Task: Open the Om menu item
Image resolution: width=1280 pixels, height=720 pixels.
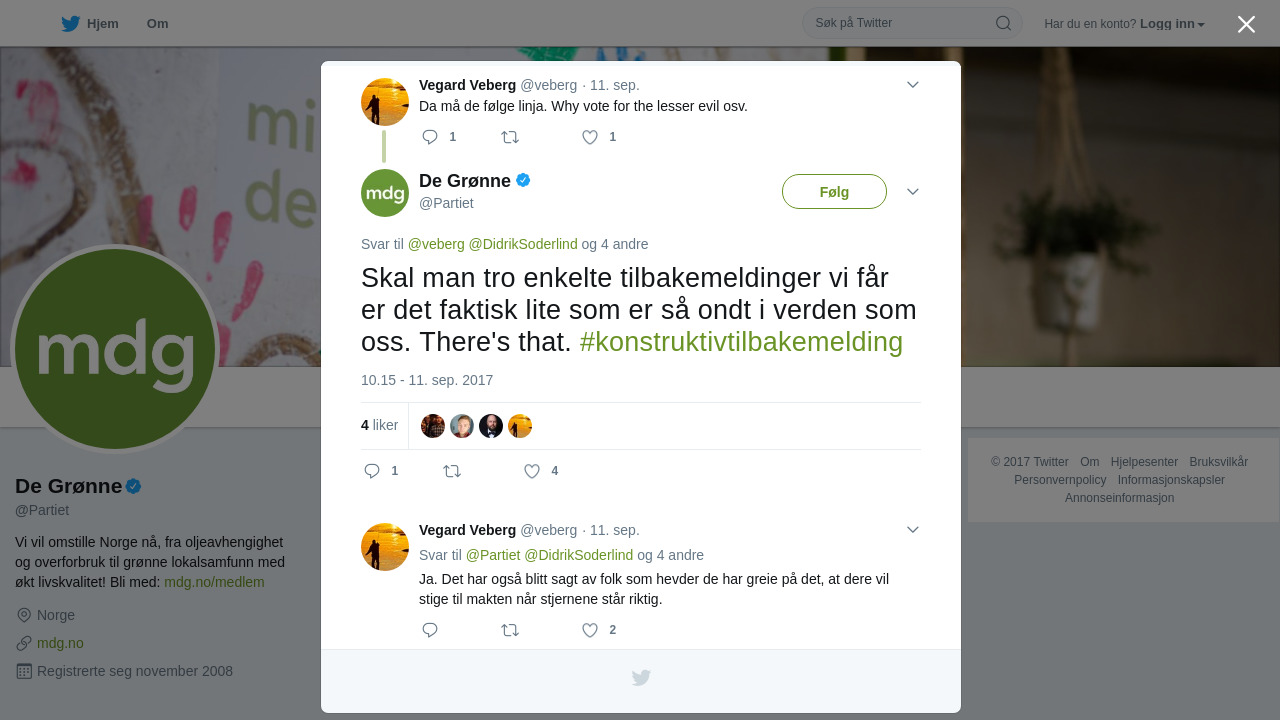Action: click(x=157, y=23)
